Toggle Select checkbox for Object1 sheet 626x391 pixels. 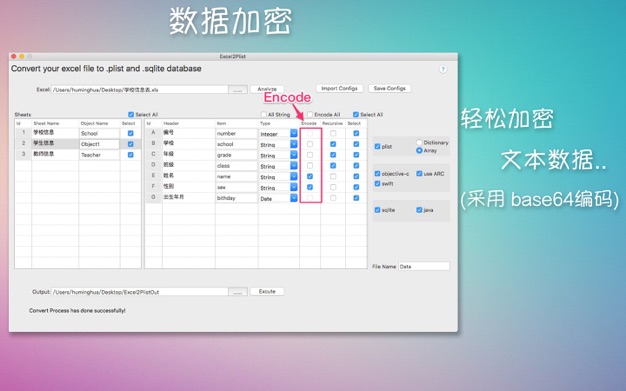tap(131, 144)
